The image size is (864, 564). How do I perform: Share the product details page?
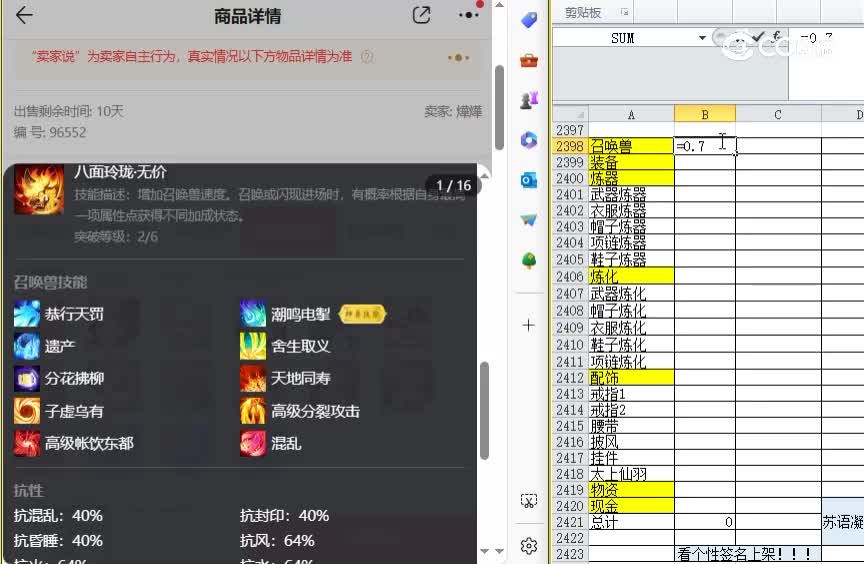[x=422, y=15]
